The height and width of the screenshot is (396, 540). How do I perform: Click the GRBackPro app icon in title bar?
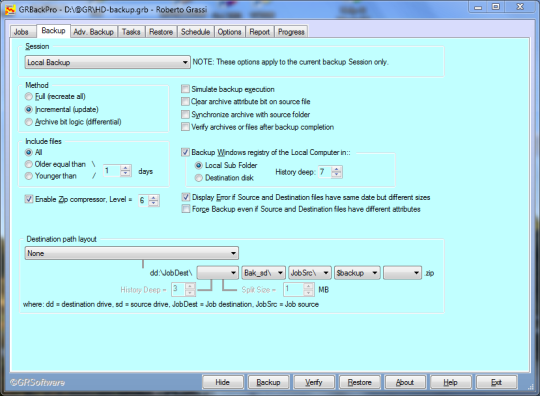point(10,9)
